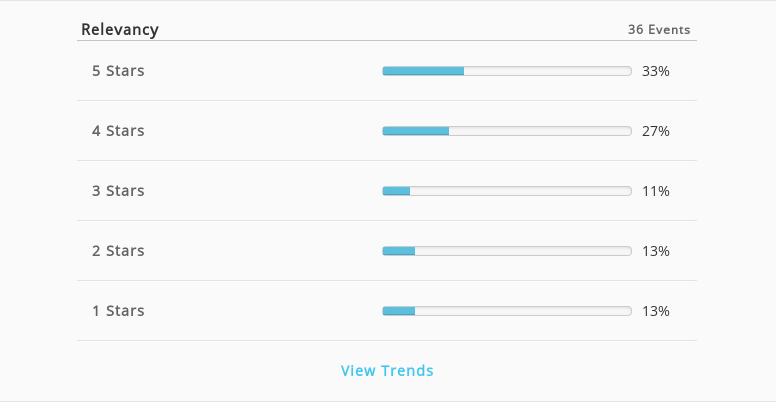The height and width of the screenshot is (402, 776).
Task: Click the 2 Stars row label
Action: pyautogui.click(x=118, y=251)
